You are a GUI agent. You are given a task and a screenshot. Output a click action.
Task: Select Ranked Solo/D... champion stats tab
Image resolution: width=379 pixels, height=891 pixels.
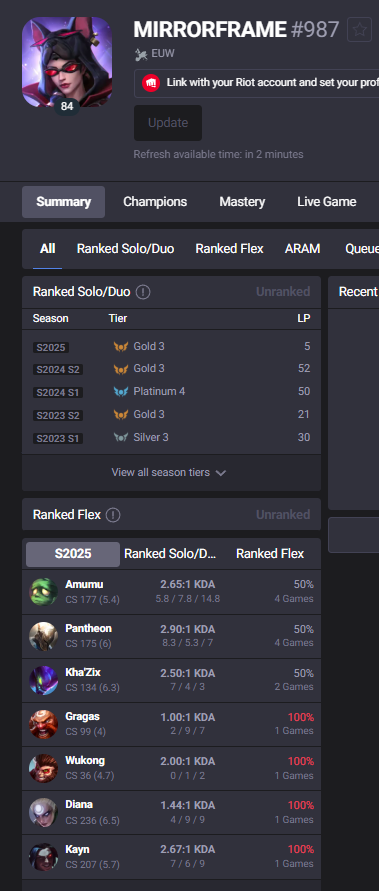coord(170,554)
